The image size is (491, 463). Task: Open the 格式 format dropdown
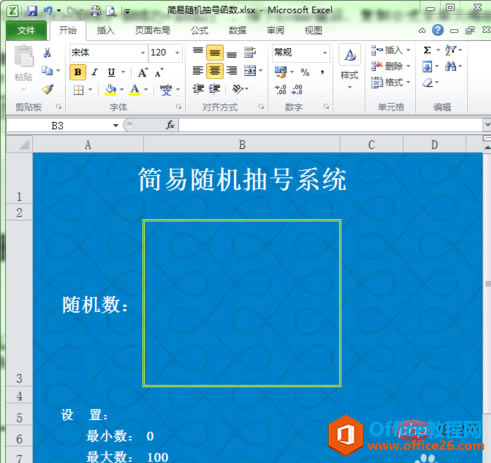(390, 82)
